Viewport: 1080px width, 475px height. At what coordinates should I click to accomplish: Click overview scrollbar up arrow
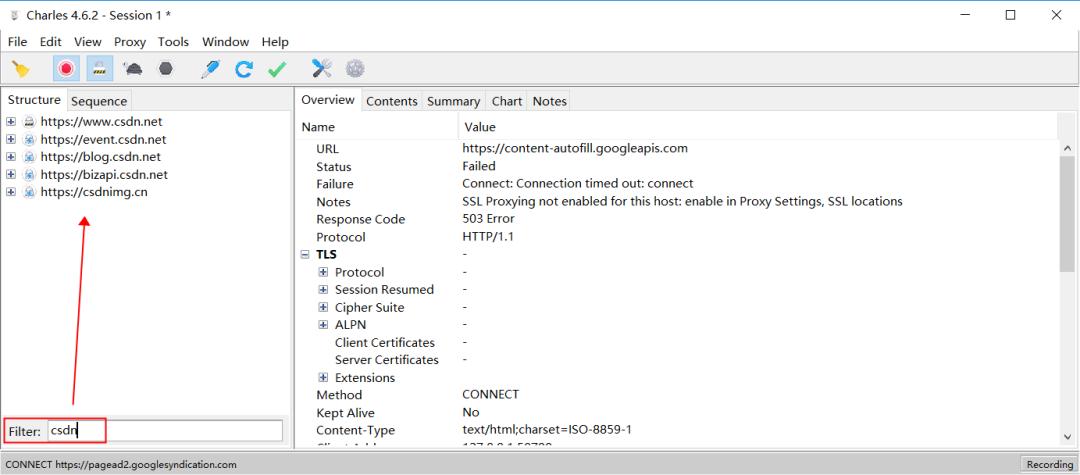(1068, 147)
